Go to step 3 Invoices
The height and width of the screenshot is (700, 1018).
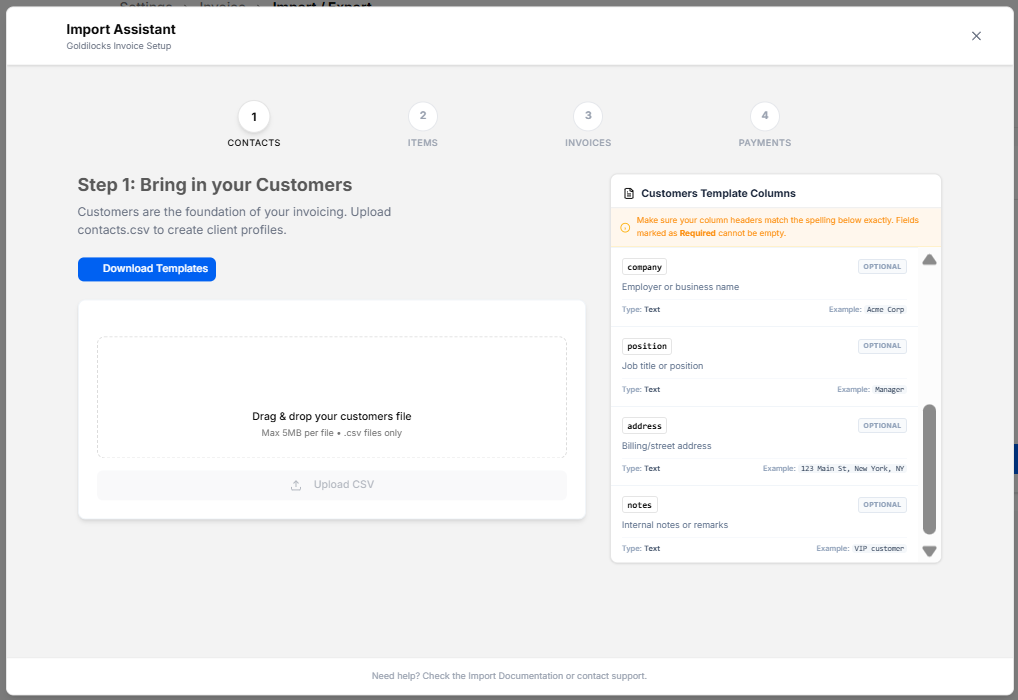point(588,116)
